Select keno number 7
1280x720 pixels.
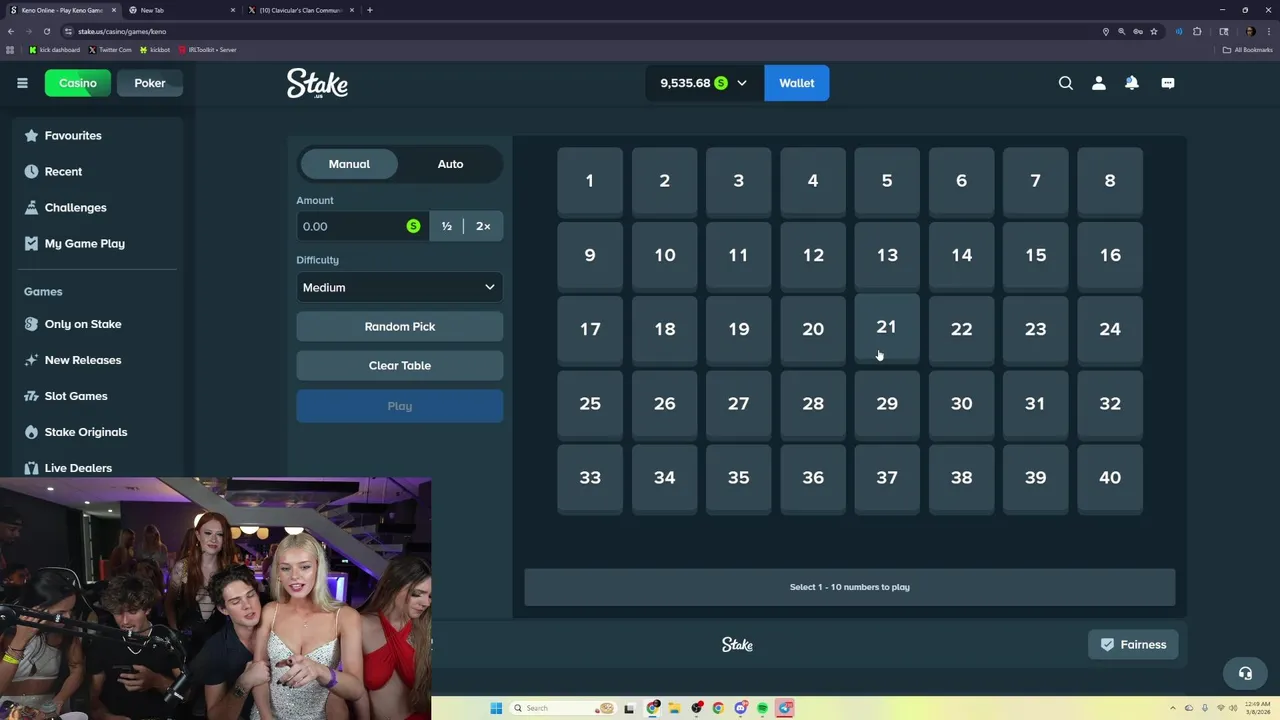point(1035,181)
